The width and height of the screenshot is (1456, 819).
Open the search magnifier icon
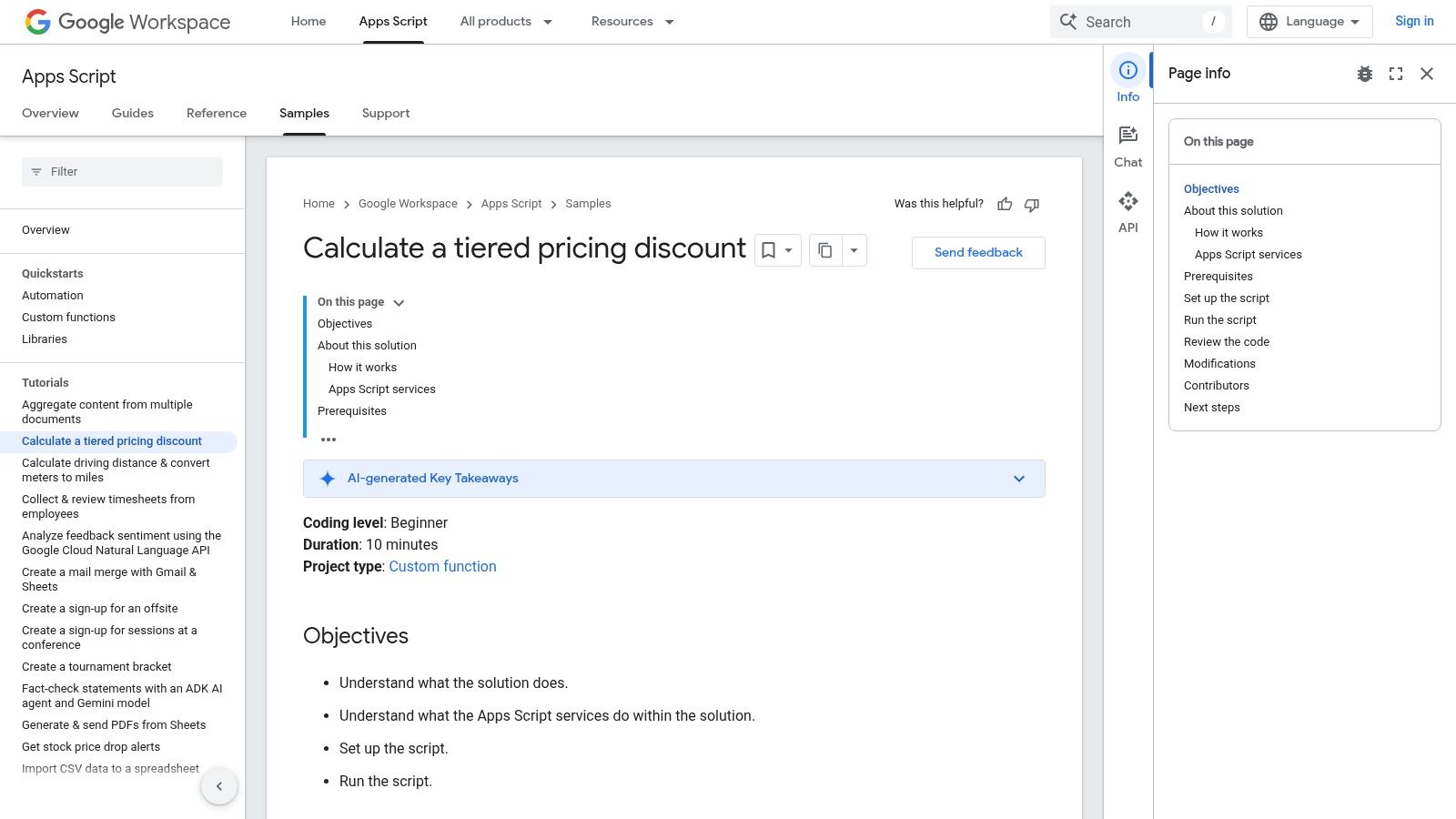pos(1069,21)
